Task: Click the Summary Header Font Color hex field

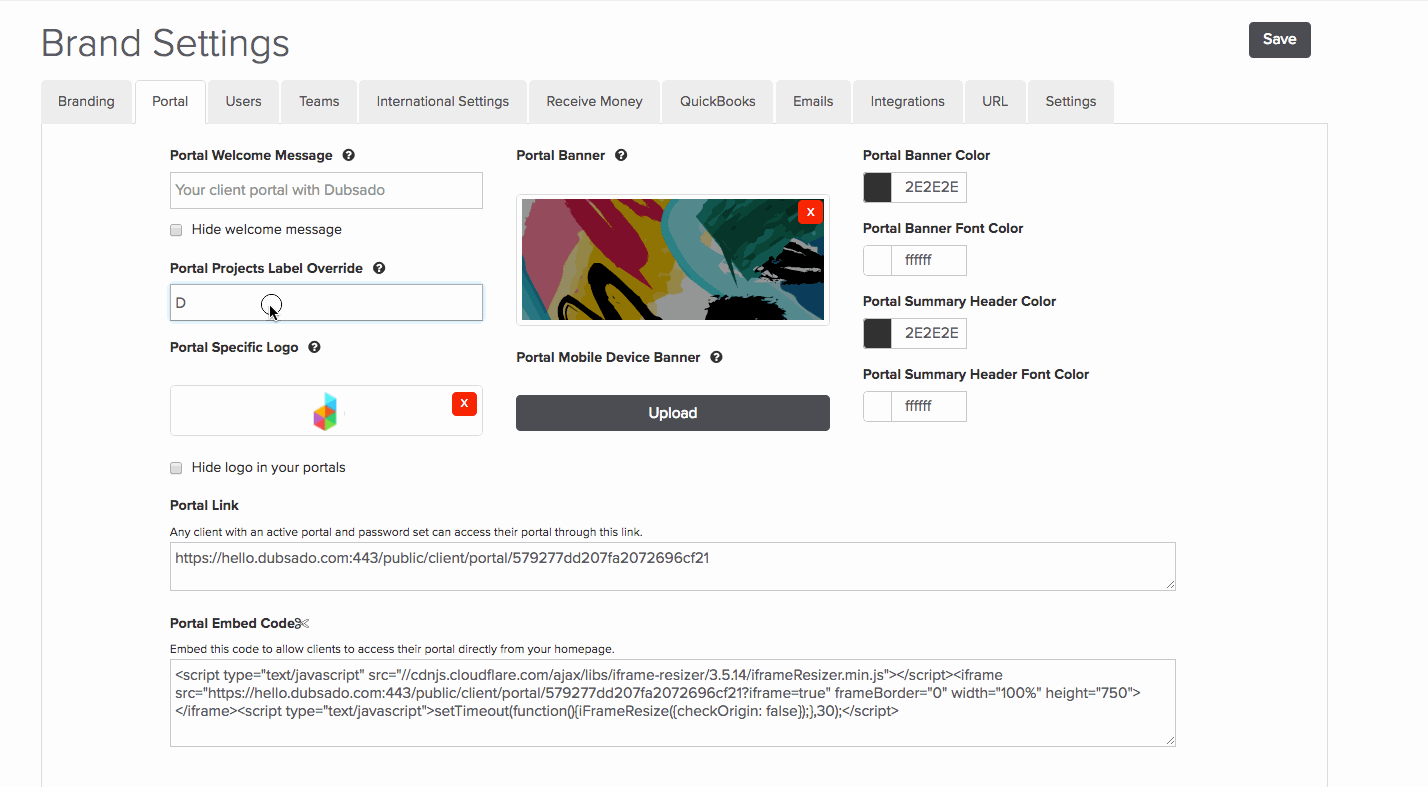Action: [929, 406]
